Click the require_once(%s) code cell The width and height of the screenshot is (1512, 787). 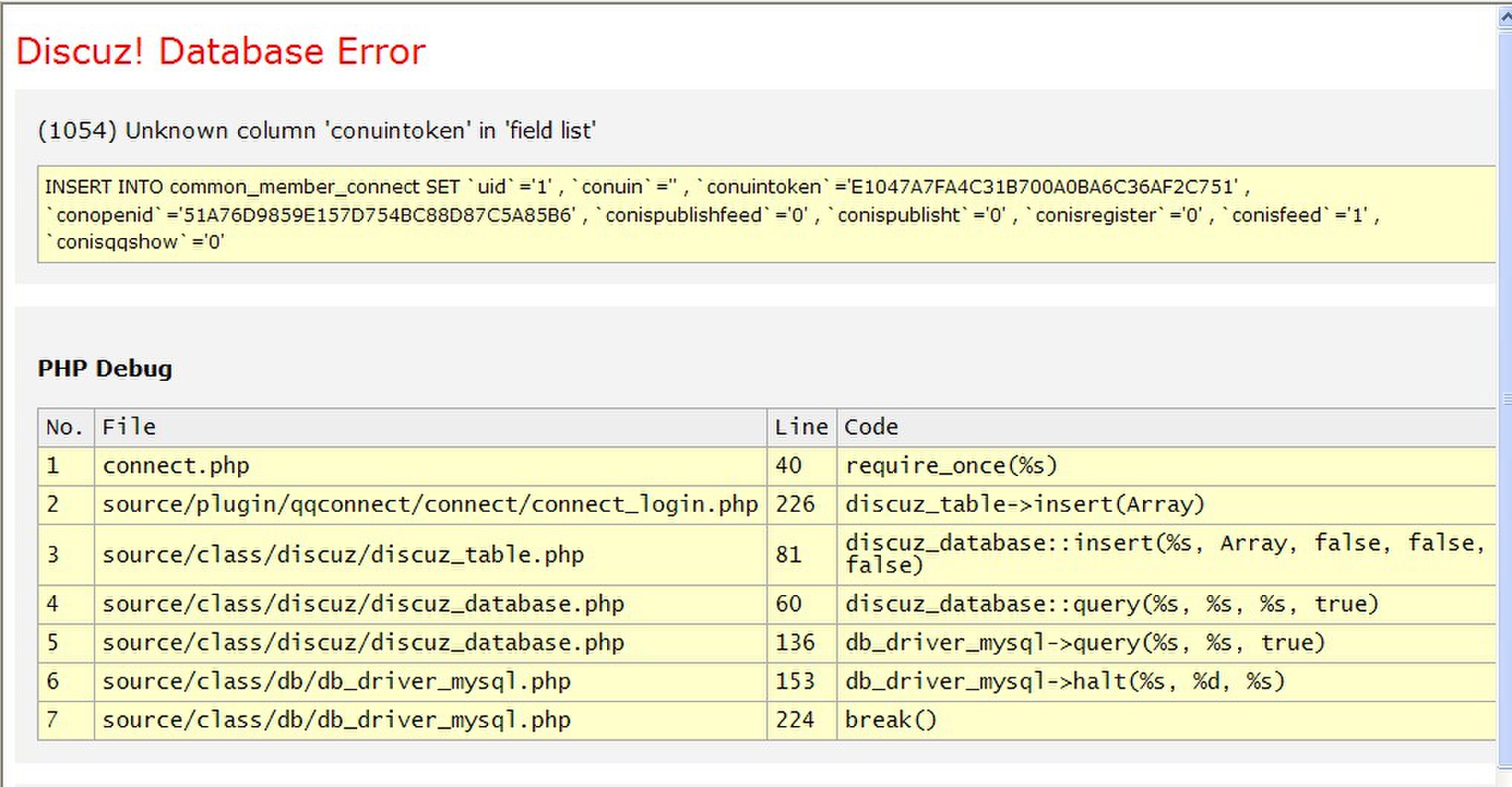[x=950, y=466]
